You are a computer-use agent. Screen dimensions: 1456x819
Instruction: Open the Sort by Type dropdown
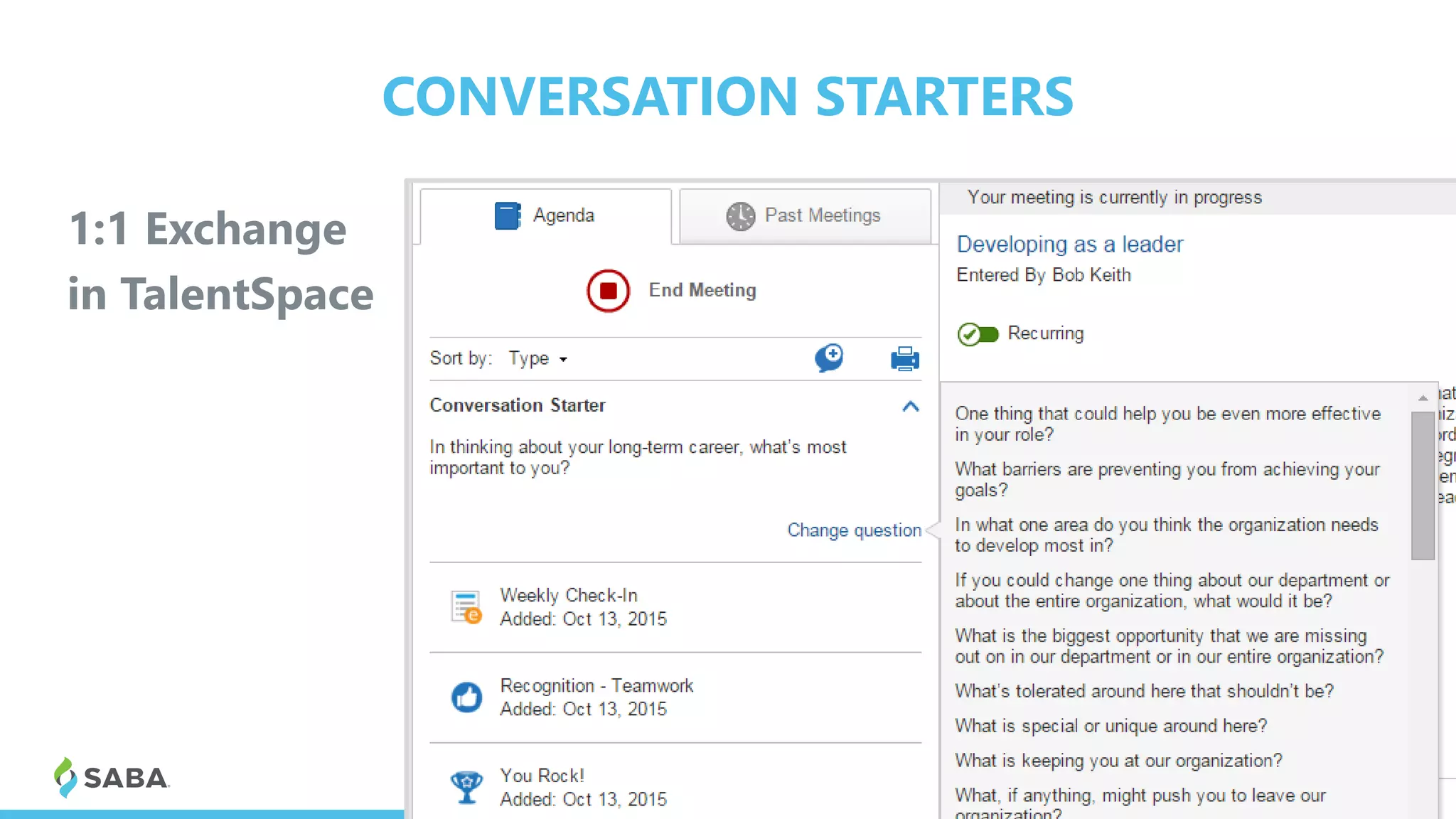point(537,358)
